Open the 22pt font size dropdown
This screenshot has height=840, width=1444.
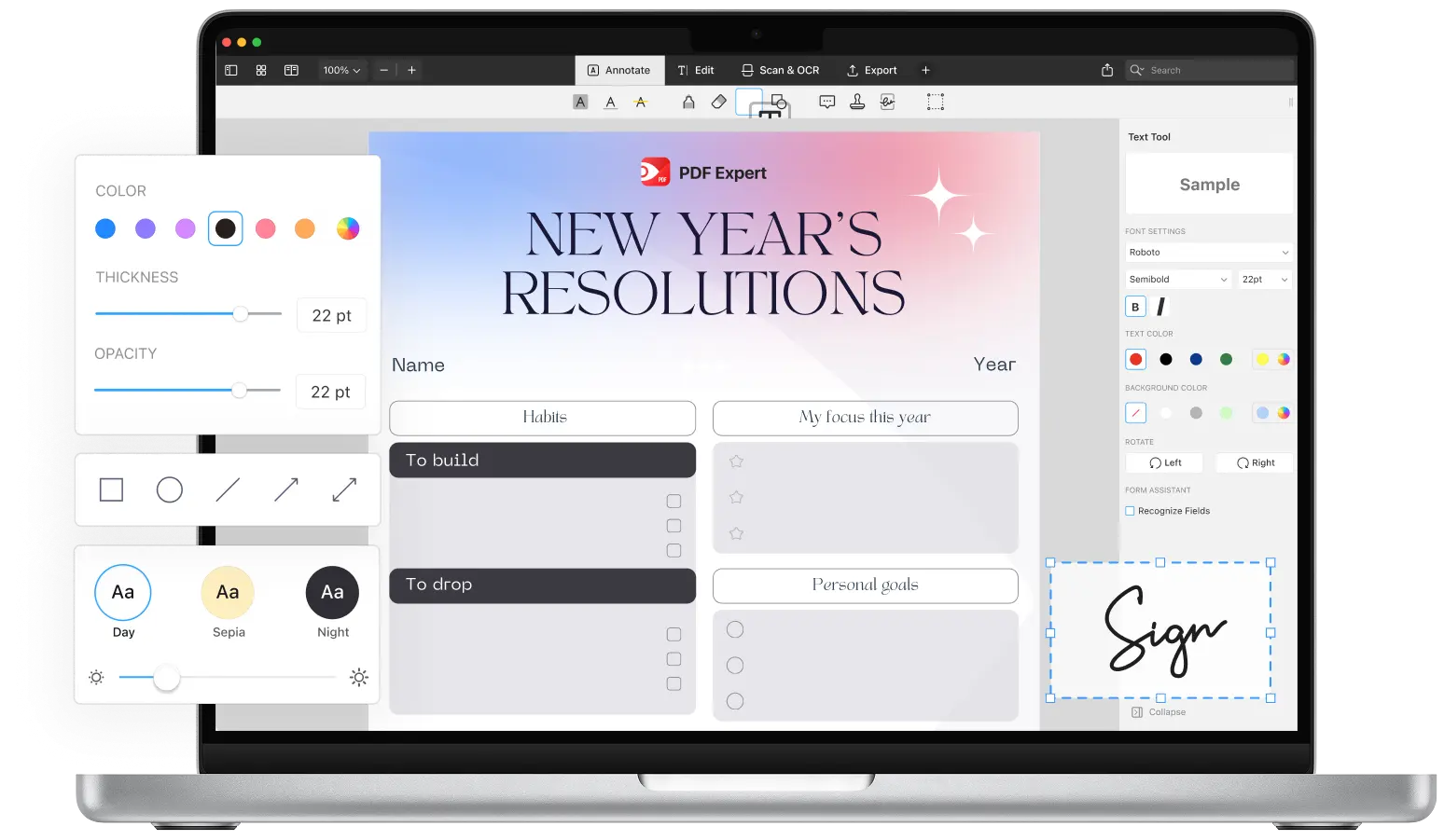pos(1264,279)
